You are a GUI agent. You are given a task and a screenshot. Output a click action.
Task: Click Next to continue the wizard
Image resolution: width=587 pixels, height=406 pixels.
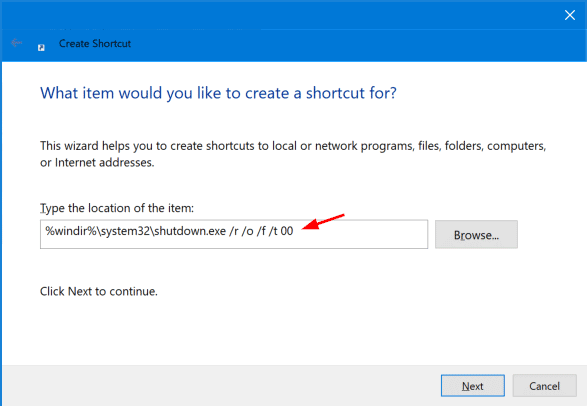pos(472,385)
